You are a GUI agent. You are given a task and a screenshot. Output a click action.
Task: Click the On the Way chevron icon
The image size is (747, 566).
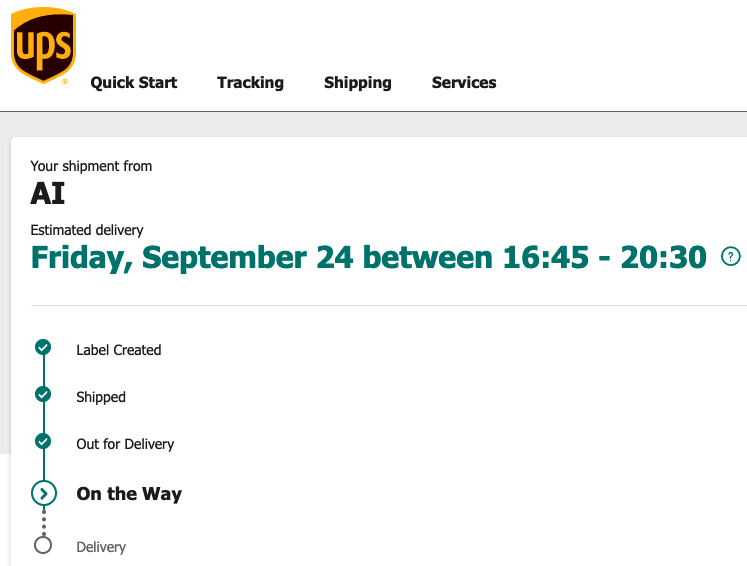(43, 493)
